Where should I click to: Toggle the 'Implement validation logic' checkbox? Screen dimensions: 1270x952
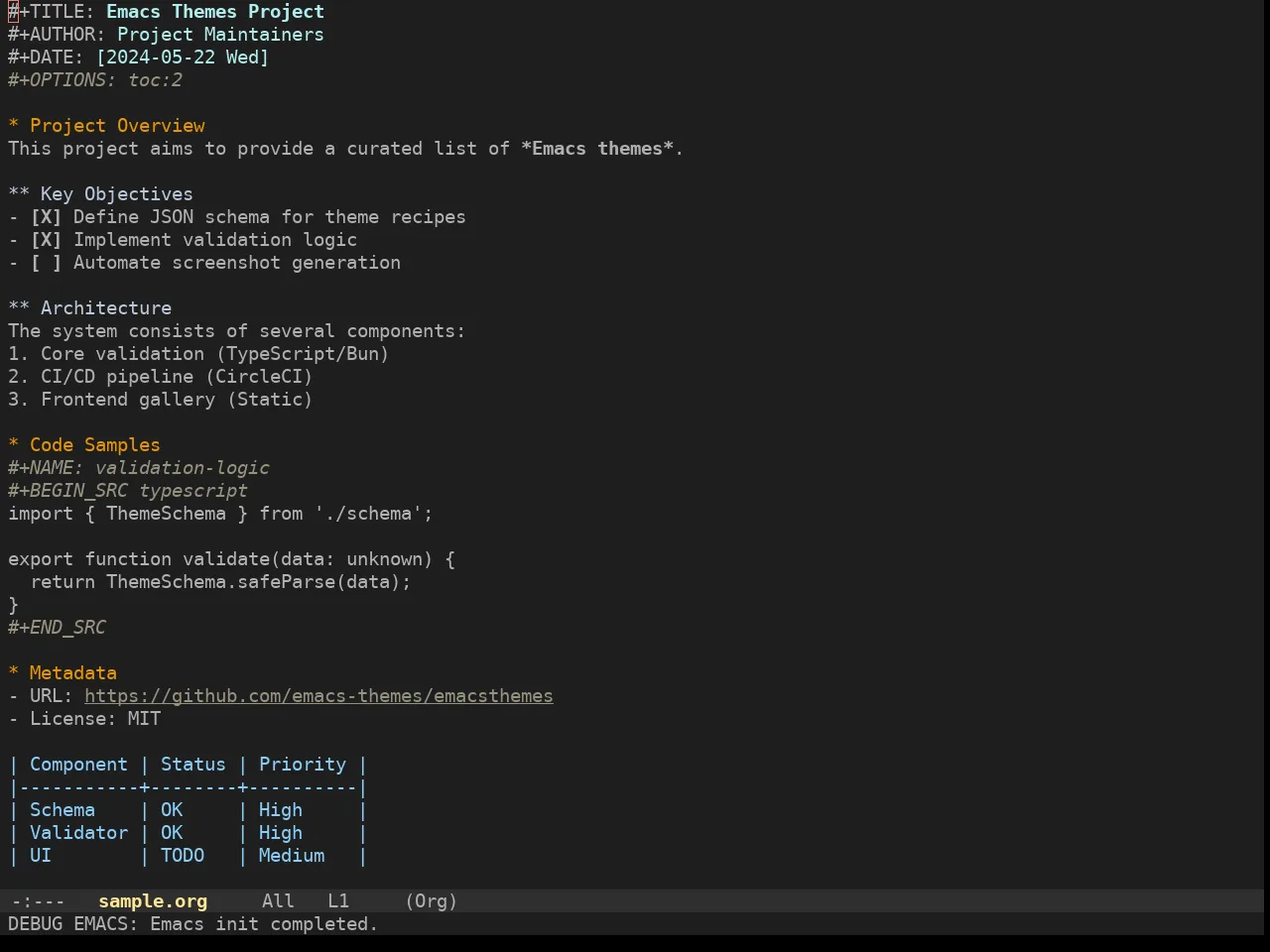coord(46,240)
